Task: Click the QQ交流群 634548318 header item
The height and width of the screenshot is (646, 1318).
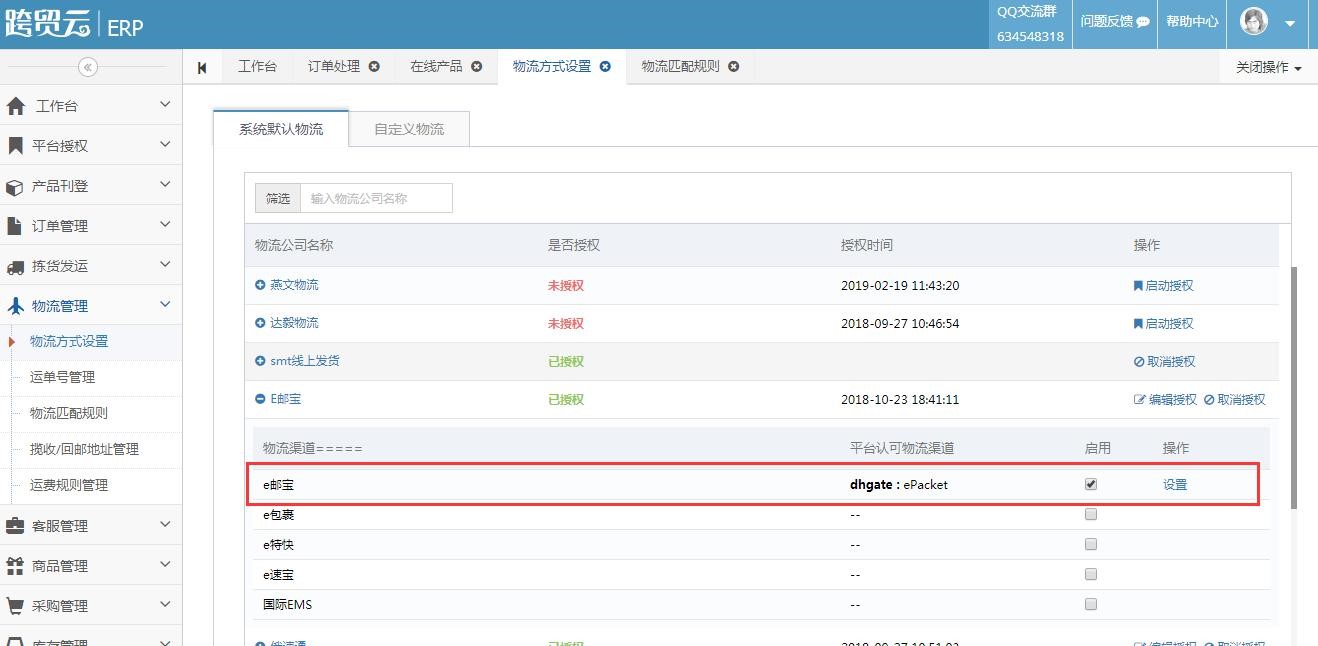Action: click(1030, 24)
